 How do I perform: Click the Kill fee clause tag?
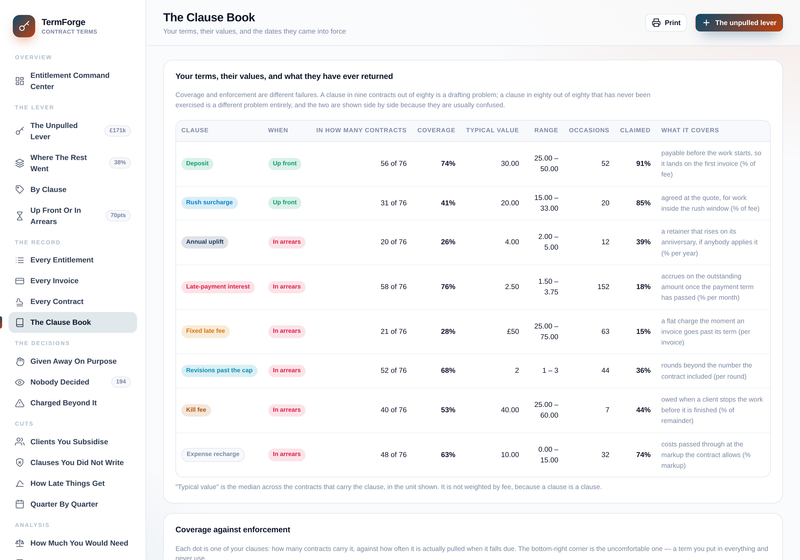click(196, 410)
